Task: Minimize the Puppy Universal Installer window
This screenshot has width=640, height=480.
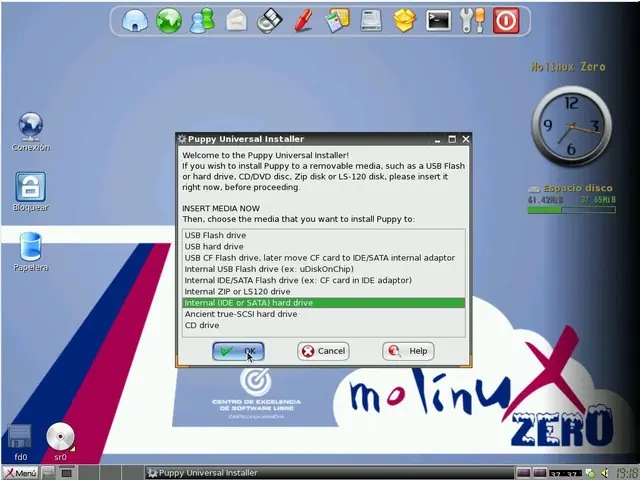Action: [438, 139]
